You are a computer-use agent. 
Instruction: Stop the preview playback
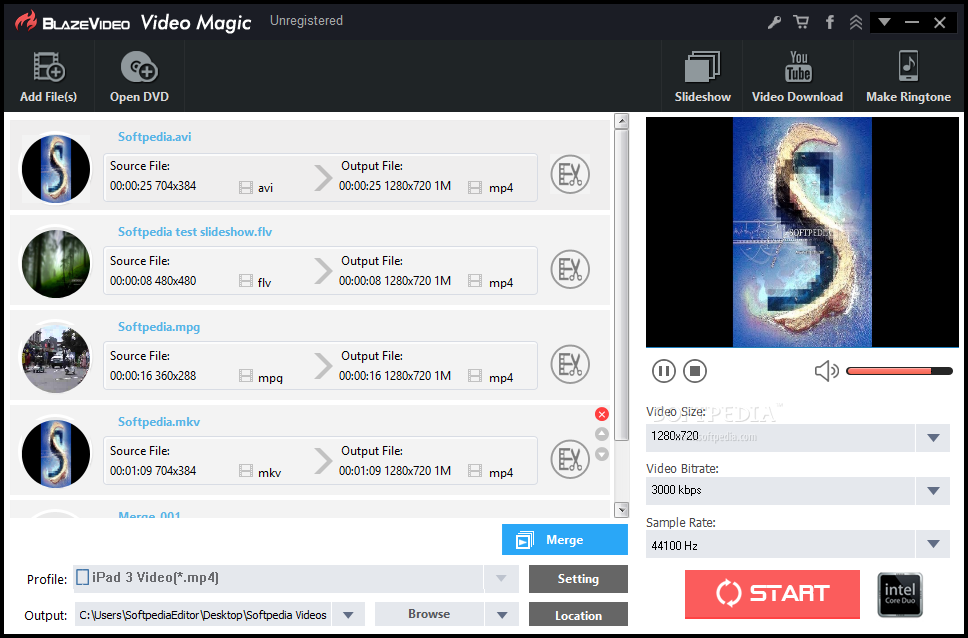click(695, 371)
